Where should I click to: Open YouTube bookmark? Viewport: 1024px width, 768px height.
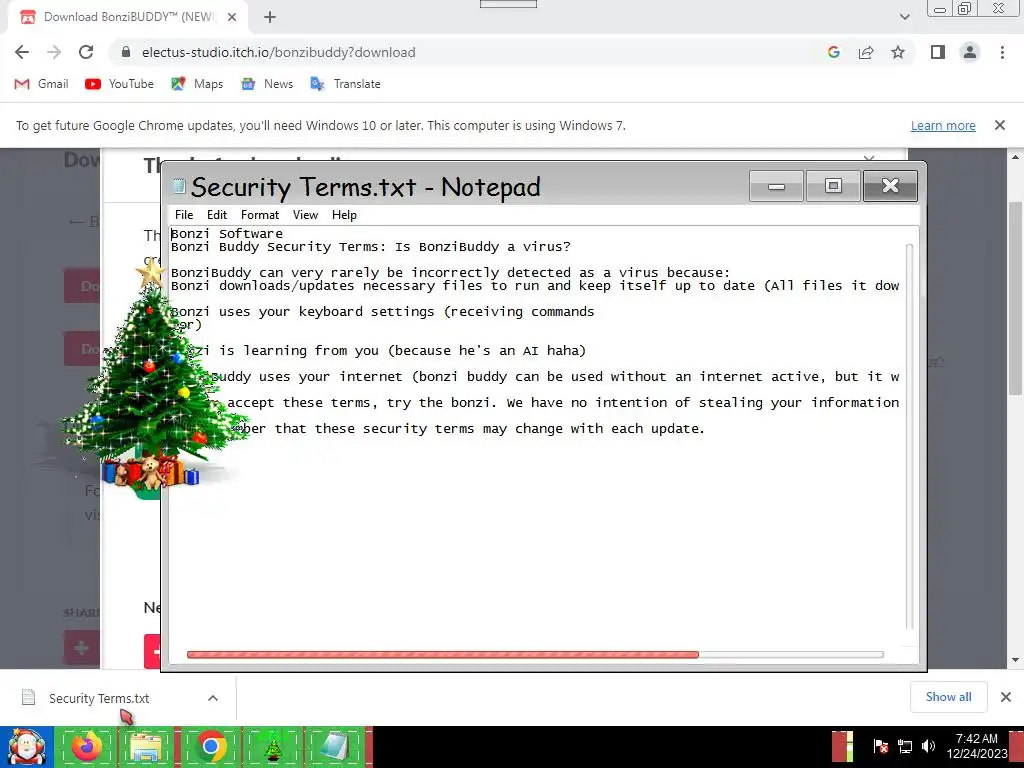pyautogui.click(x=119, y=84)
